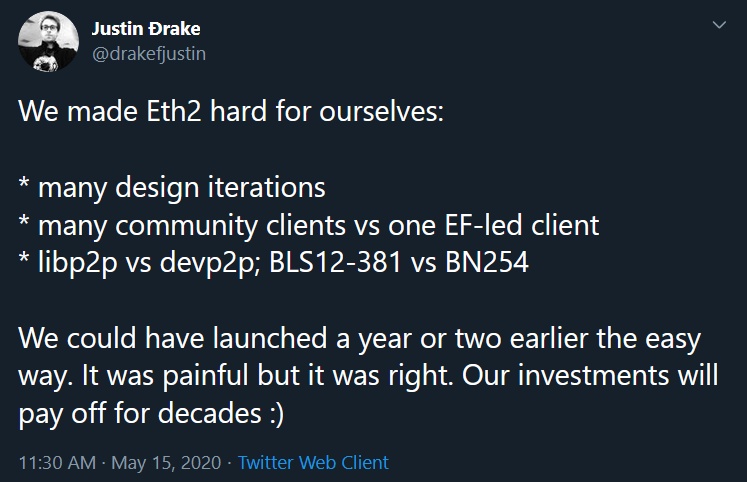Click the 'It was painful but it was right' sentence

[267, 376]
